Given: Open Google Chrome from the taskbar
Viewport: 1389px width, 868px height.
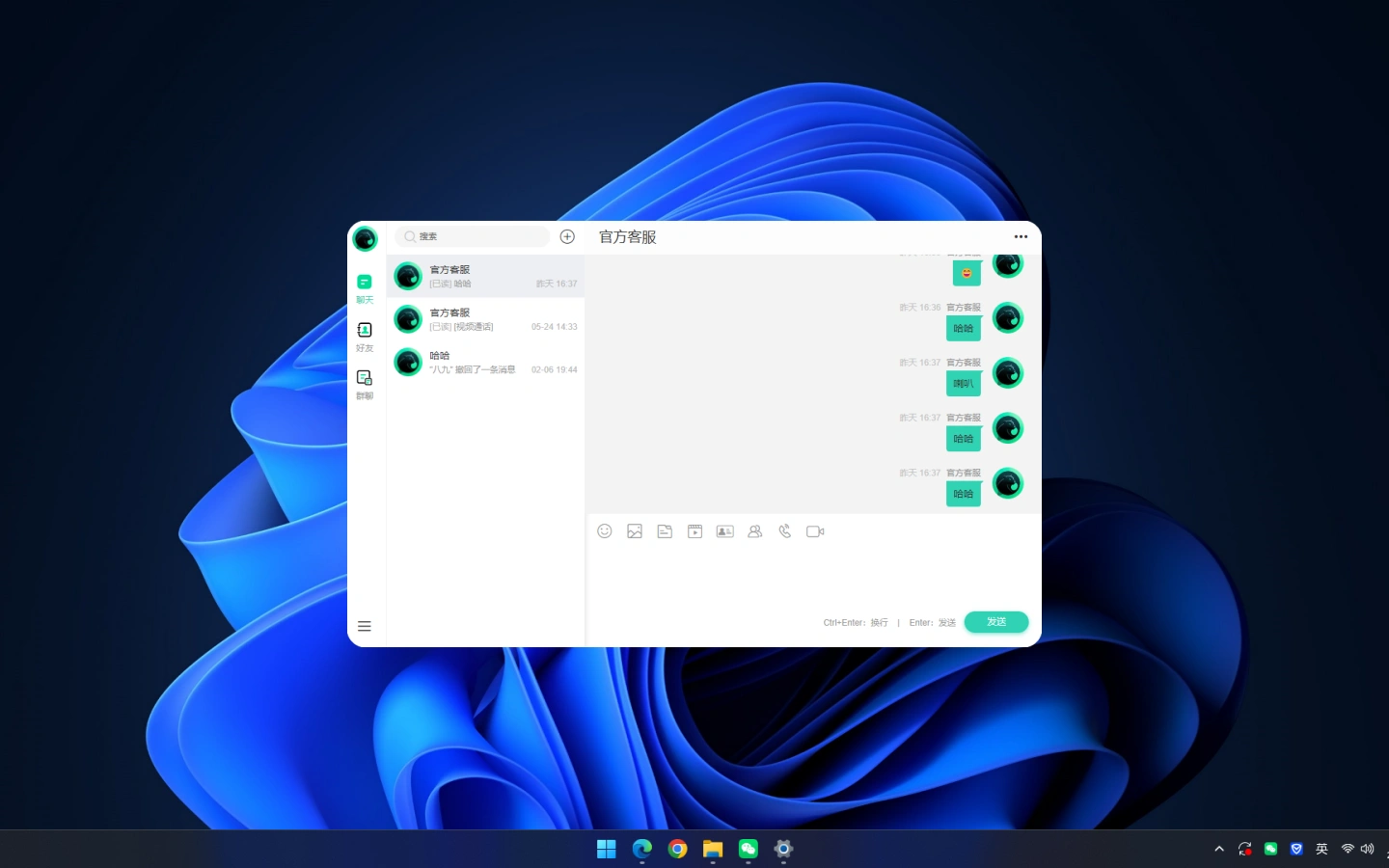Looking at the screenshot, I should tap(677, 849).
